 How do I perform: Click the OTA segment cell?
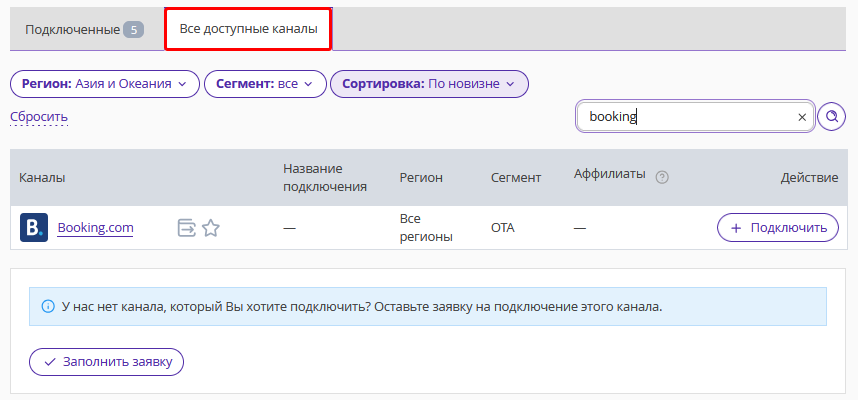(503, 228)
